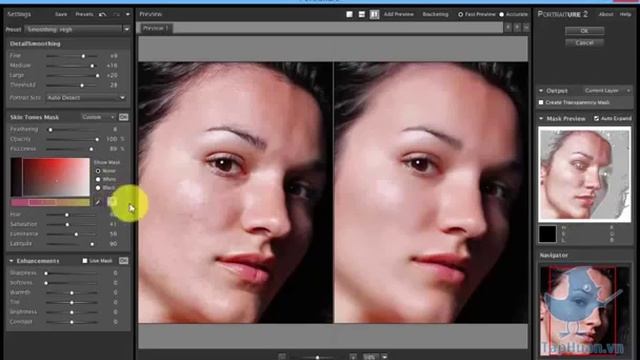Select the vertical split preview layout icon
640x360 pixels.
pos(374,14)
